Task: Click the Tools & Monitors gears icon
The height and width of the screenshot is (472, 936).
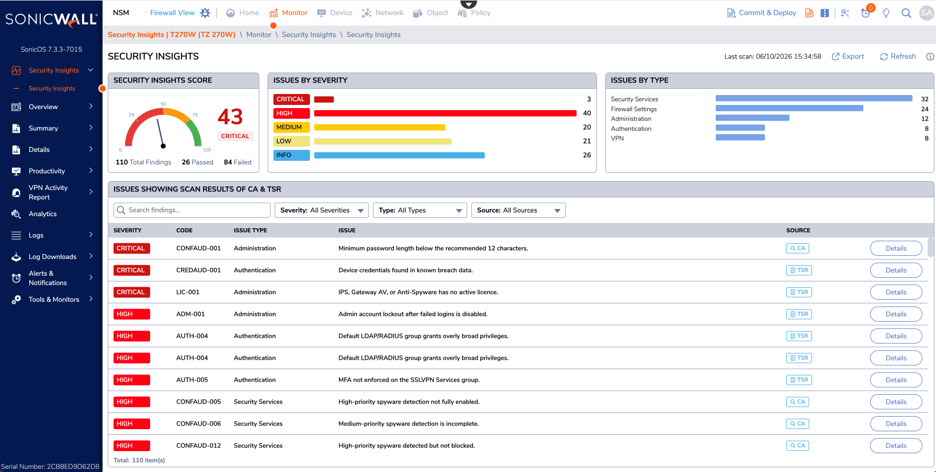Action: point(16,300)
